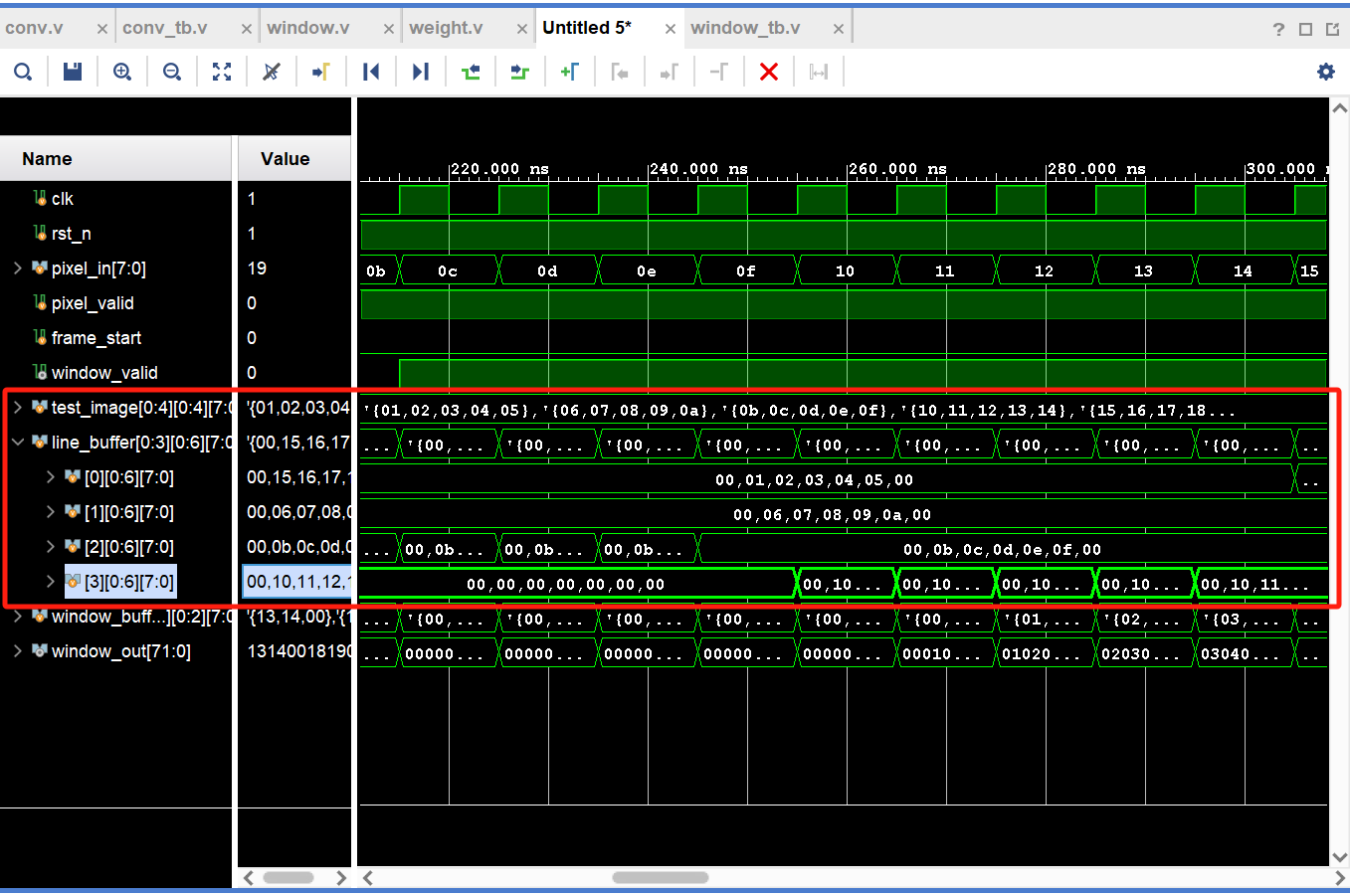Image resolution: width=1350 pixels, height=896 pixels.
Task: Jump to the end time
Action: pyautogui.click(x=421, y=72)
